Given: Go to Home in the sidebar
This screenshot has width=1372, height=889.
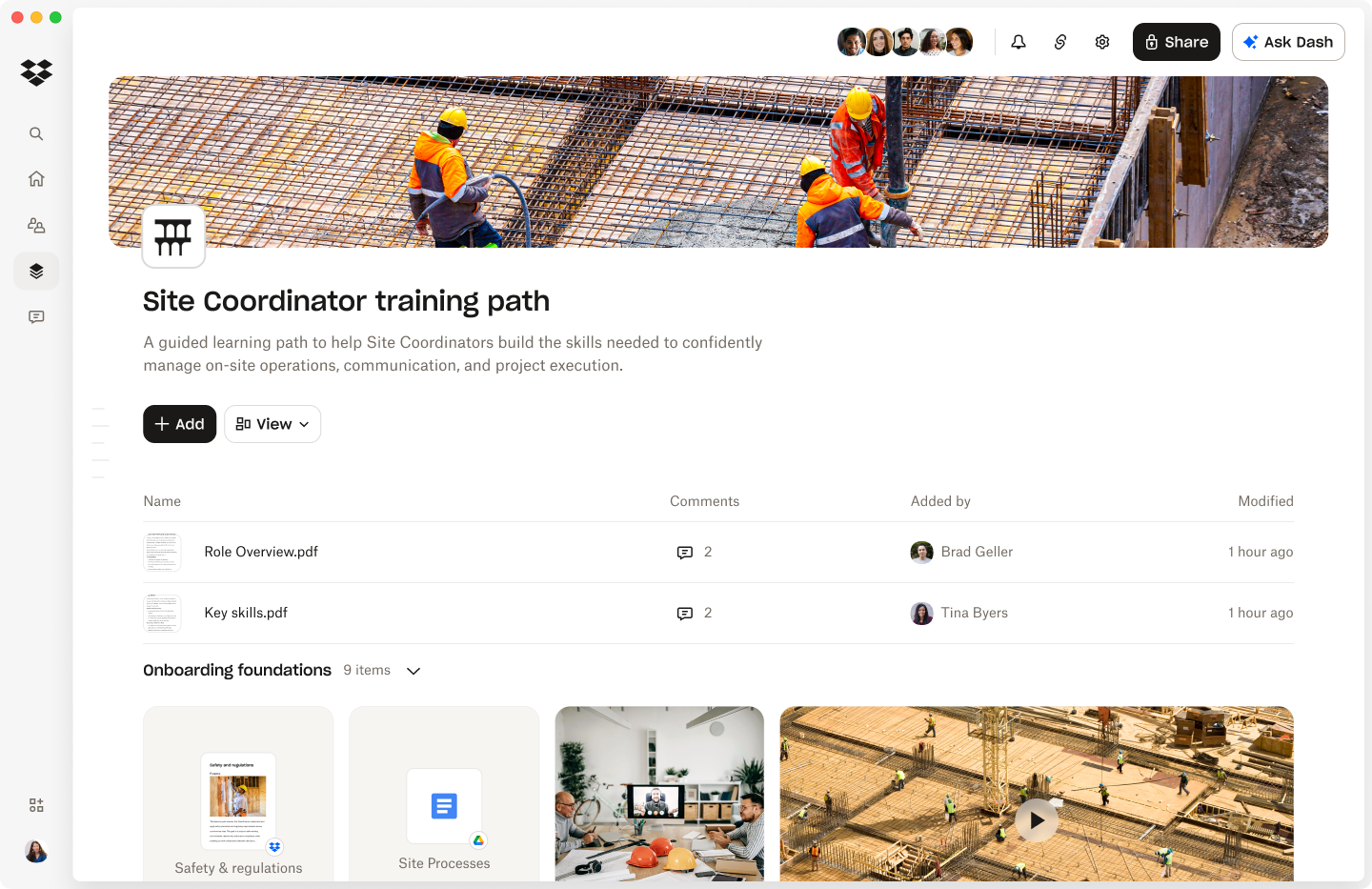Looking at the screenshot, I should tap(36, 179).
